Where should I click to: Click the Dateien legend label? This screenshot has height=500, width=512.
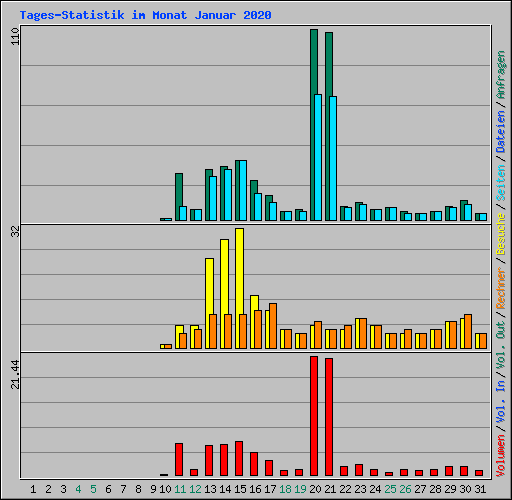tap(501, 132)
